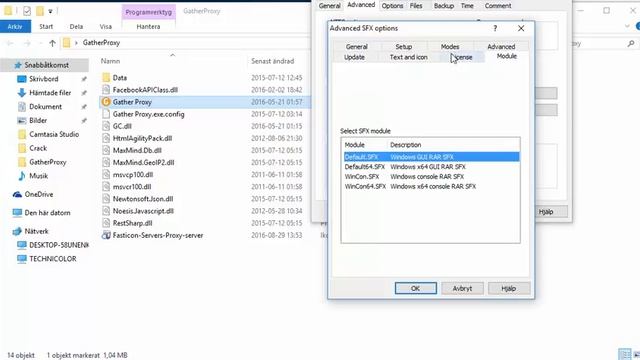Open the Data folder icon
Viewport: 640px width, 360px height.
pos(106,78)
